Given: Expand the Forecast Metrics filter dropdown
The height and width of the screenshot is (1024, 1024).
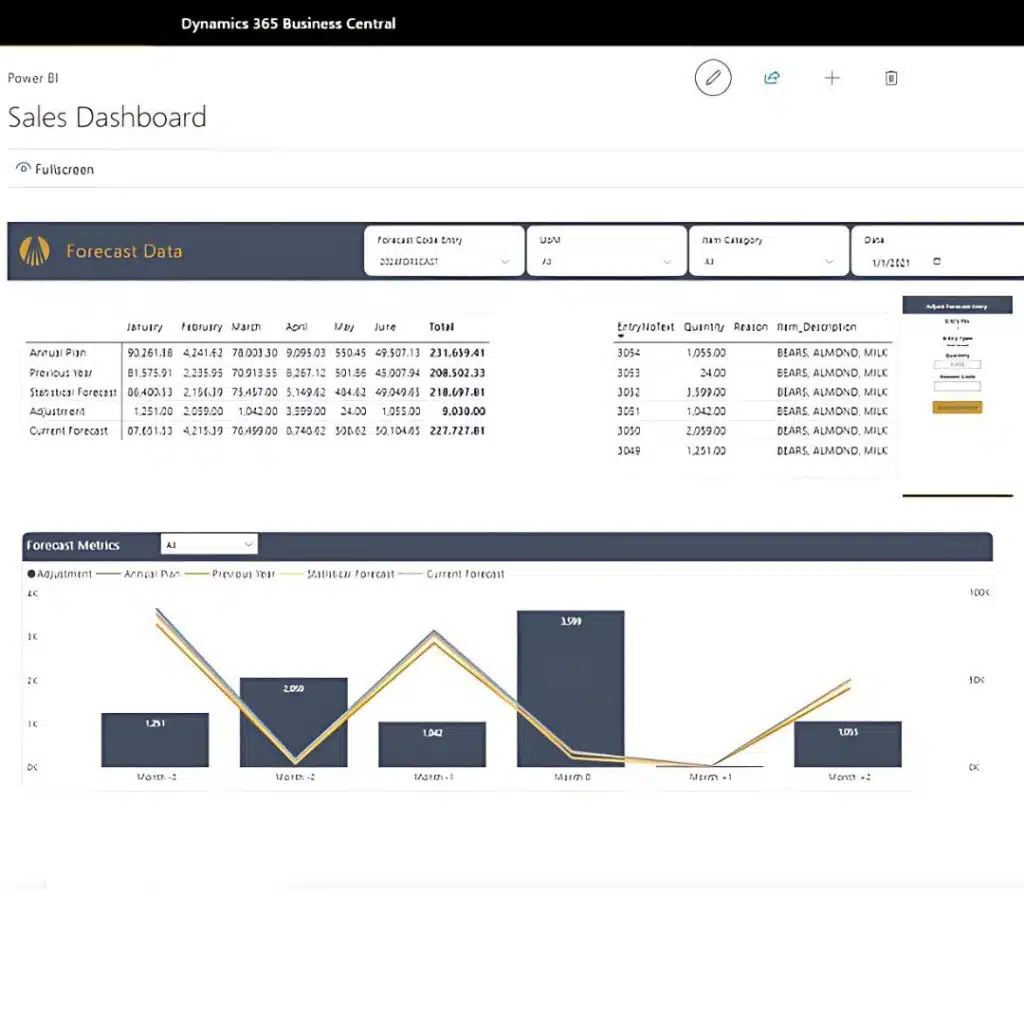Looking at the screenshot, I should 247,544.
